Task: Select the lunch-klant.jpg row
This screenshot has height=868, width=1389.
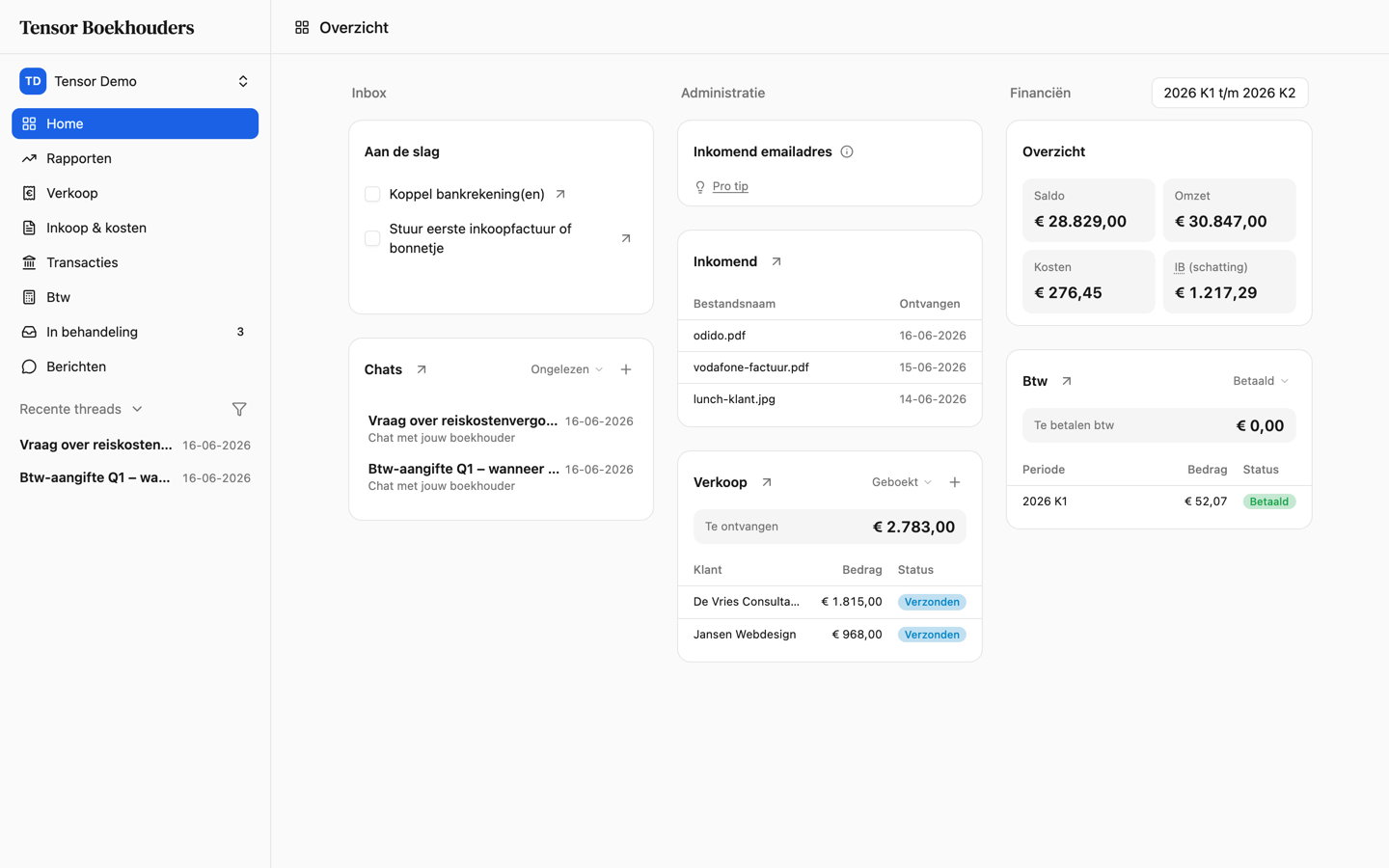Action: 830,399
